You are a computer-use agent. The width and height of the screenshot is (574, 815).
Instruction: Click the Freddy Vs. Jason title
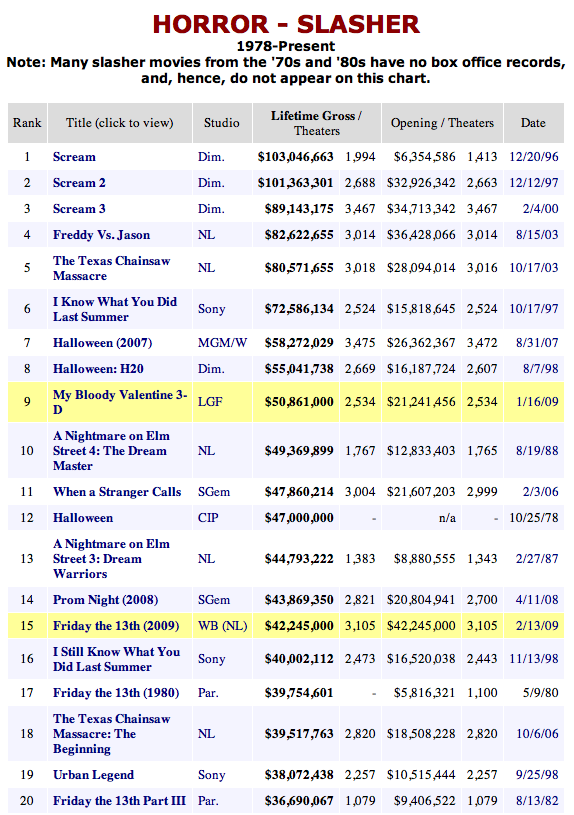pos(101,235)
